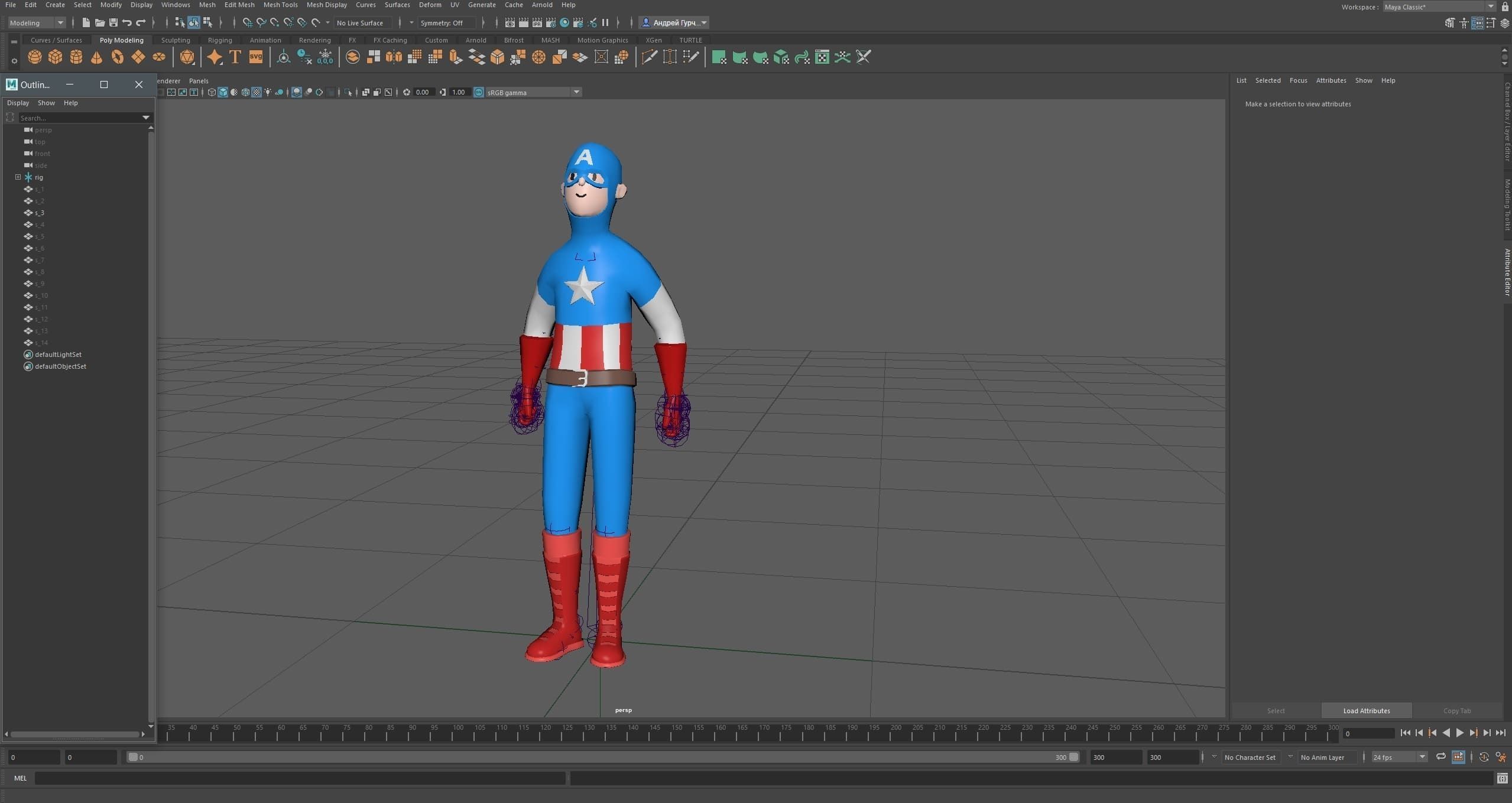
Task: Click the play forwards button
Action: point(1459,733)
